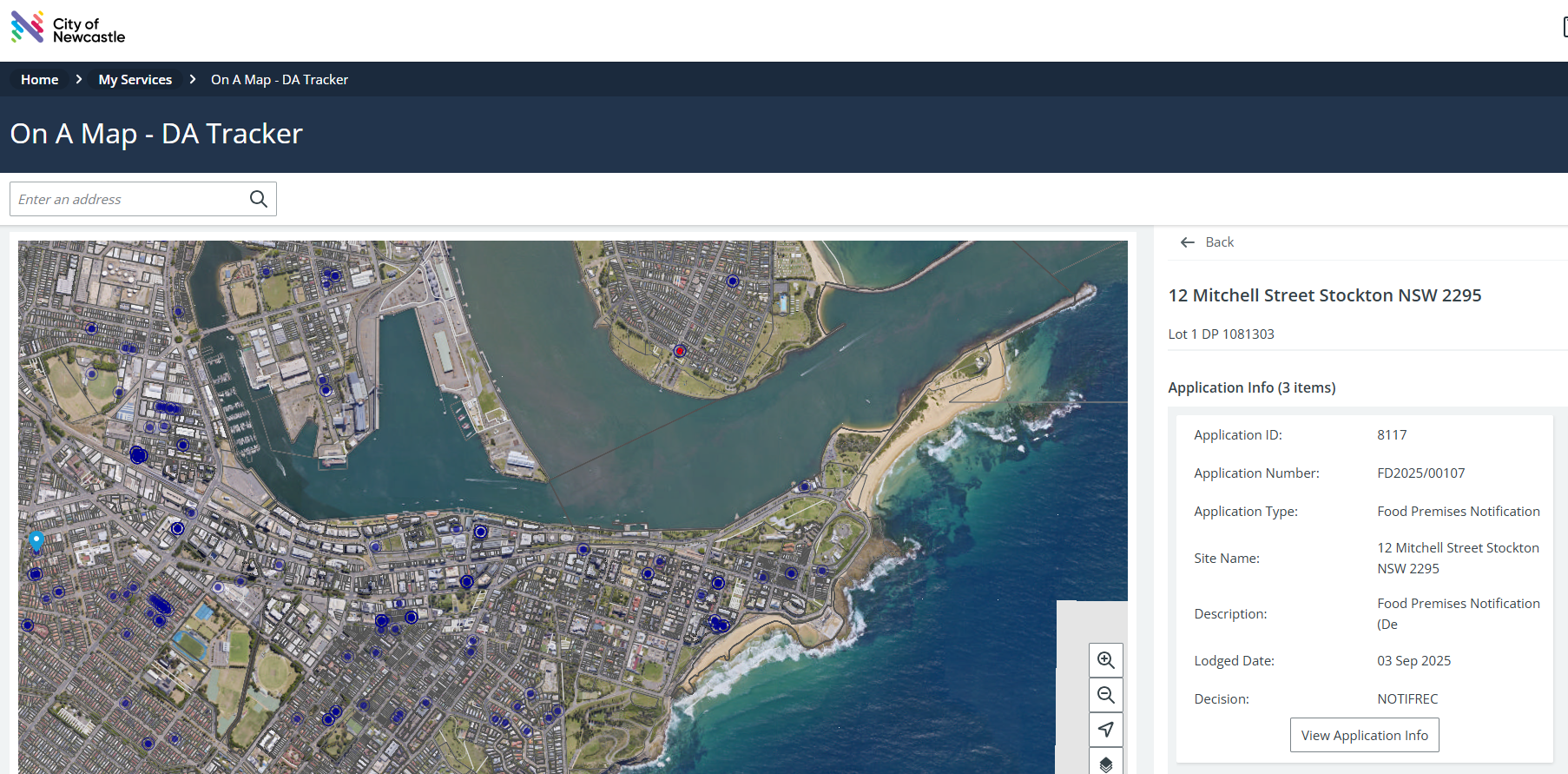Click the locate-me arrow map button

pyautogui.click(x=1105, y=730)
